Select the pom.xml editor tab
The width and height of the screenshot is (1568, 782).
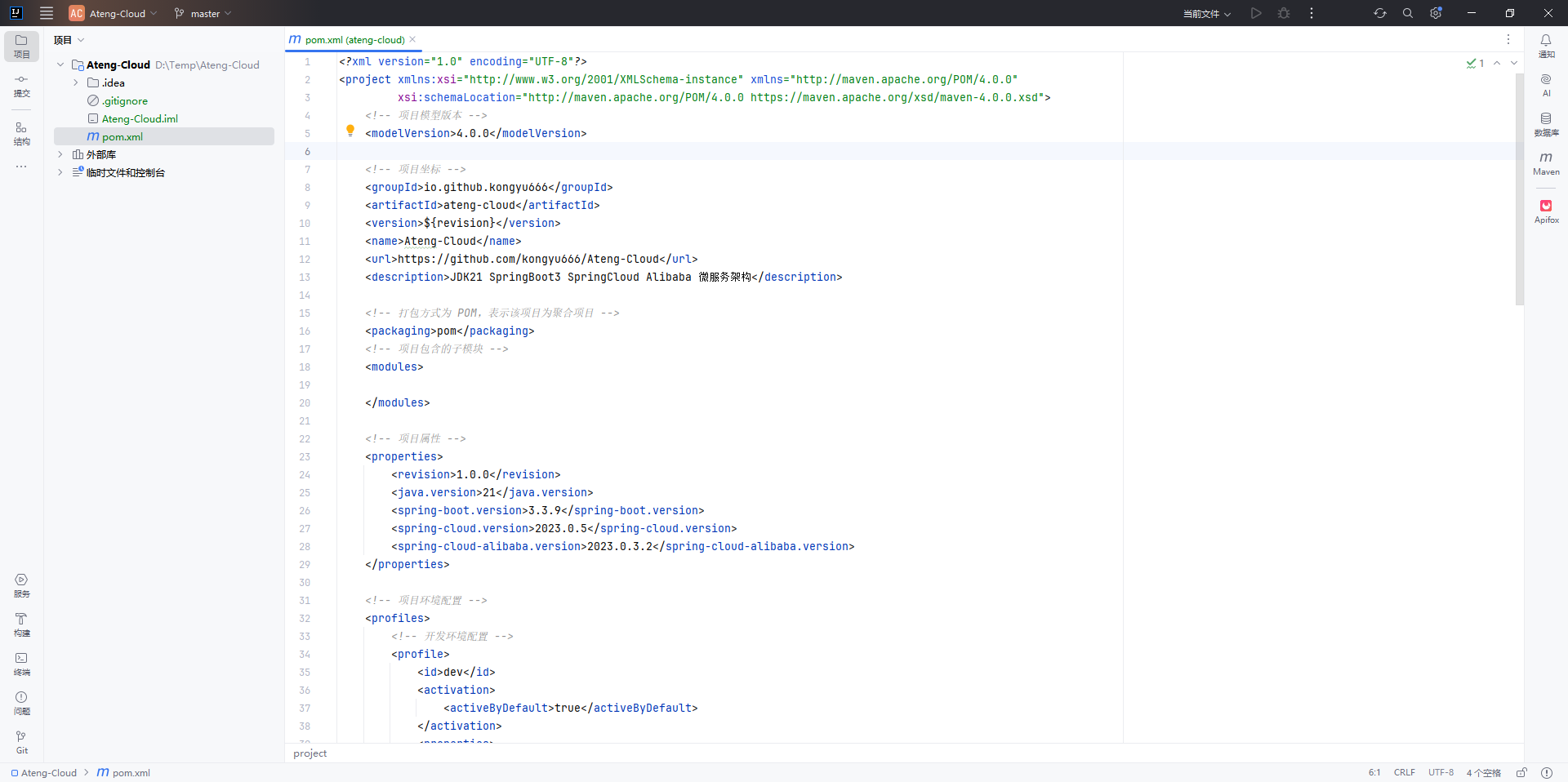click(354, 39)
